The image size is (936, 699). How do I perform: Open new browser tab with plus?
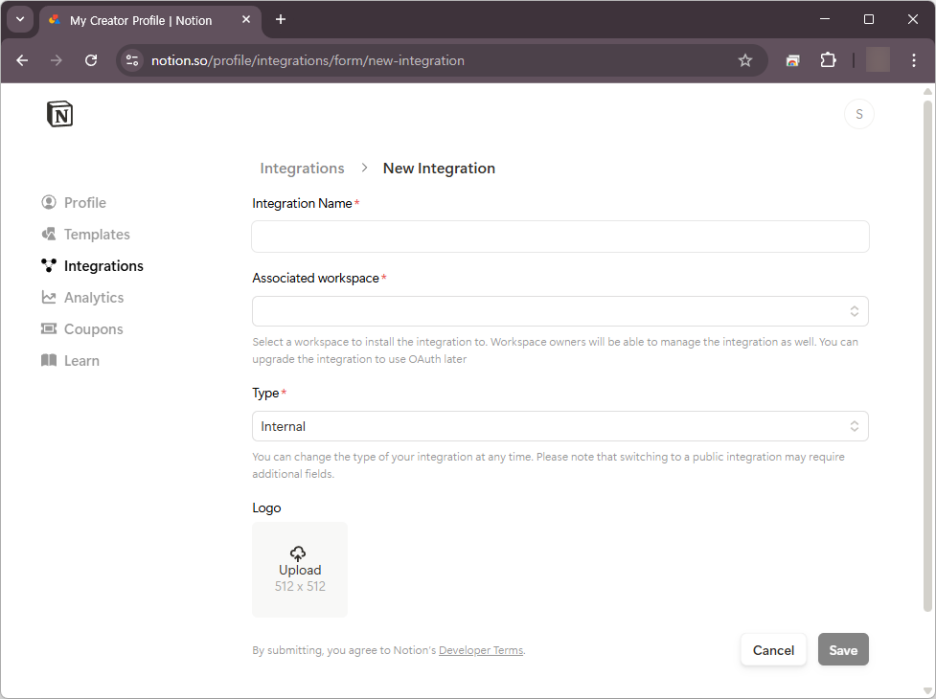click(x=281, y=20)
